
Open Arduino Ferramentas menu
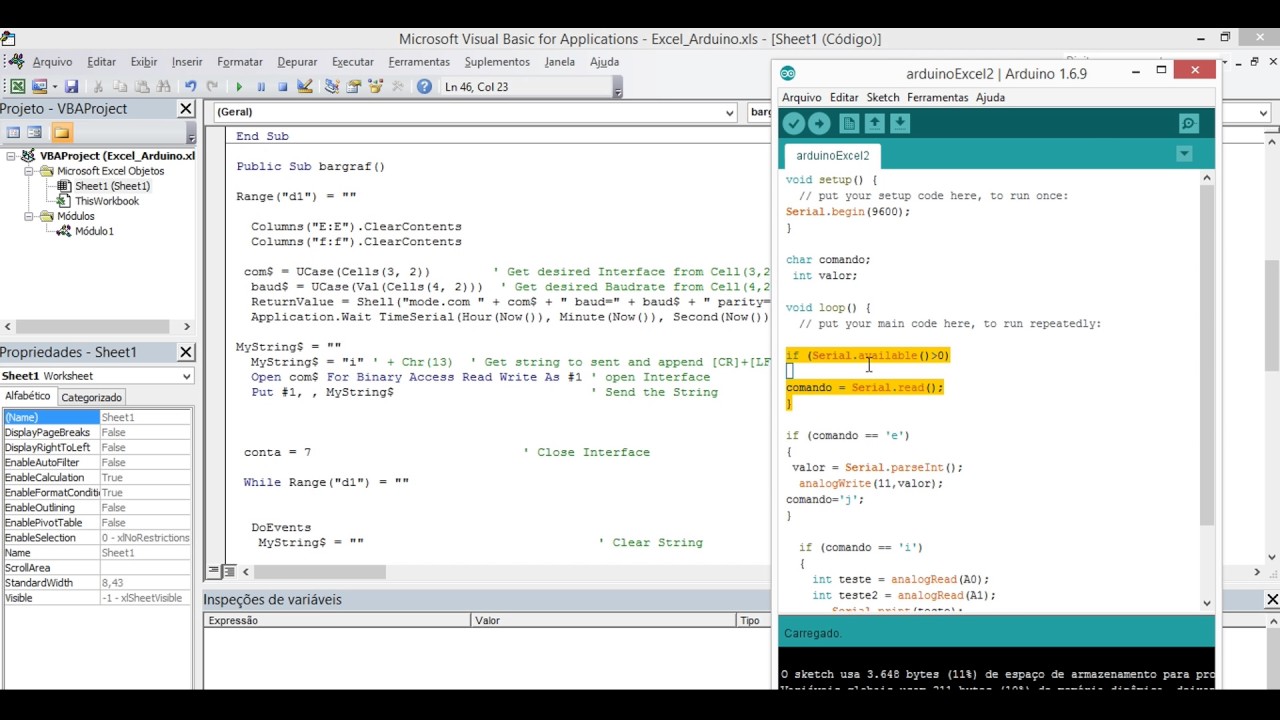click(x=937, y=97)
